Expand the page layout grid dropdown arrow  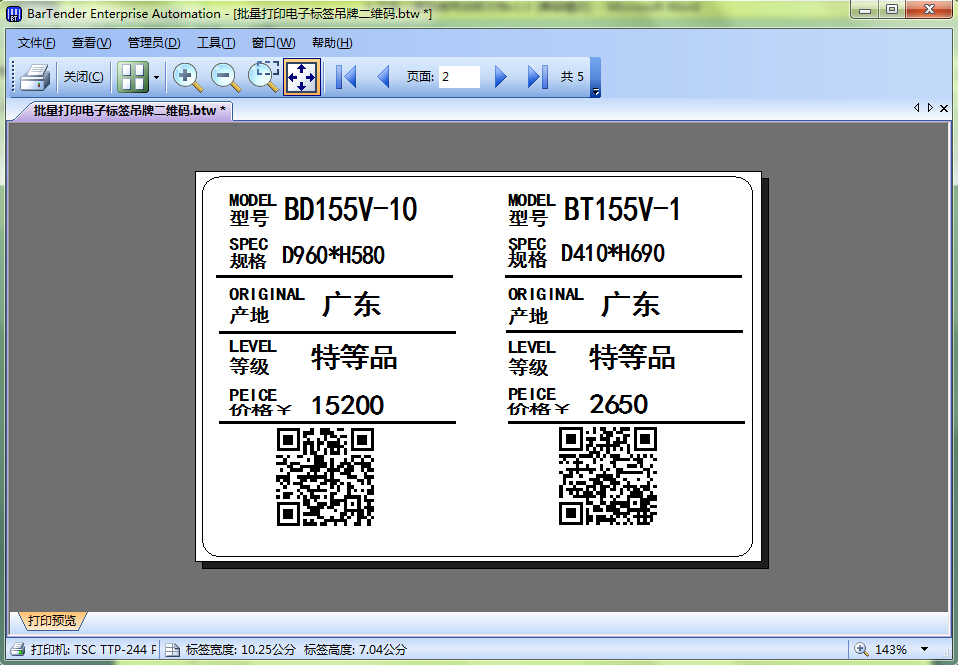coord(156,77)
